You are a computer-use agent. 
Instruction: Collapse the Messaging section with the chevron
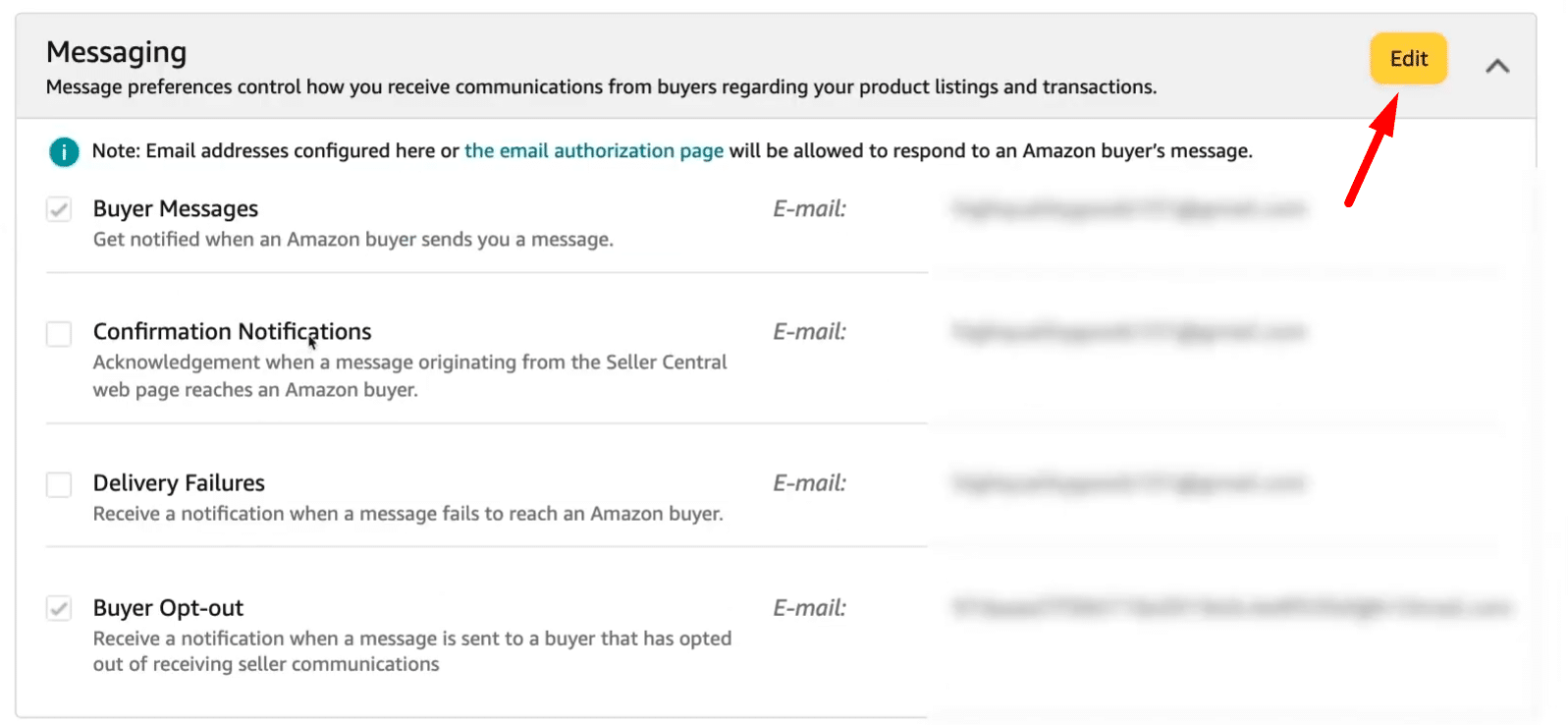point(1497,66)
